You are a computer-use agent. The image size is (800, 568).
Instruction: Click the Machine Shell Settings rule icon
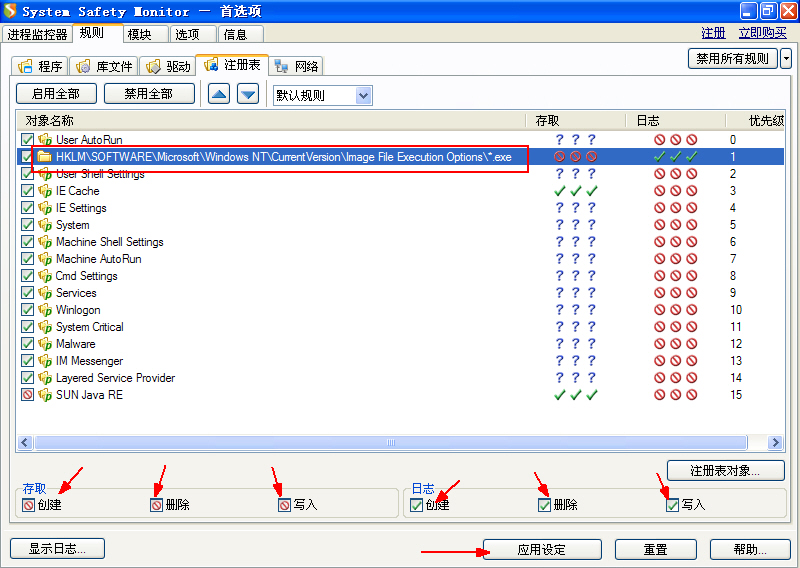(45, 242)
